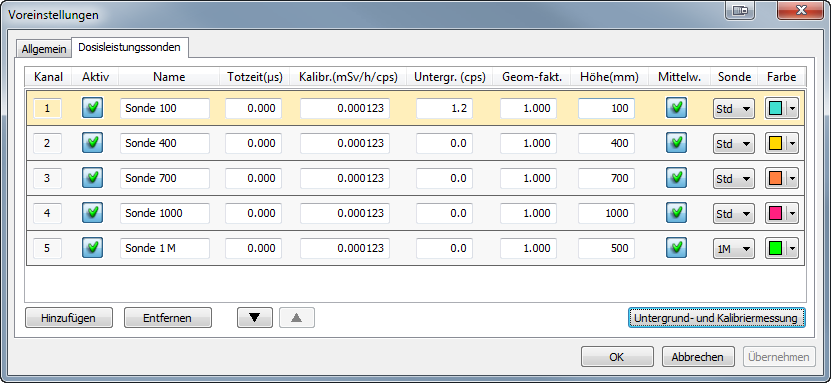Click the Farbe column header
Image resolution: width=831 pixels, height=383 pixels.
pos(782,77)
